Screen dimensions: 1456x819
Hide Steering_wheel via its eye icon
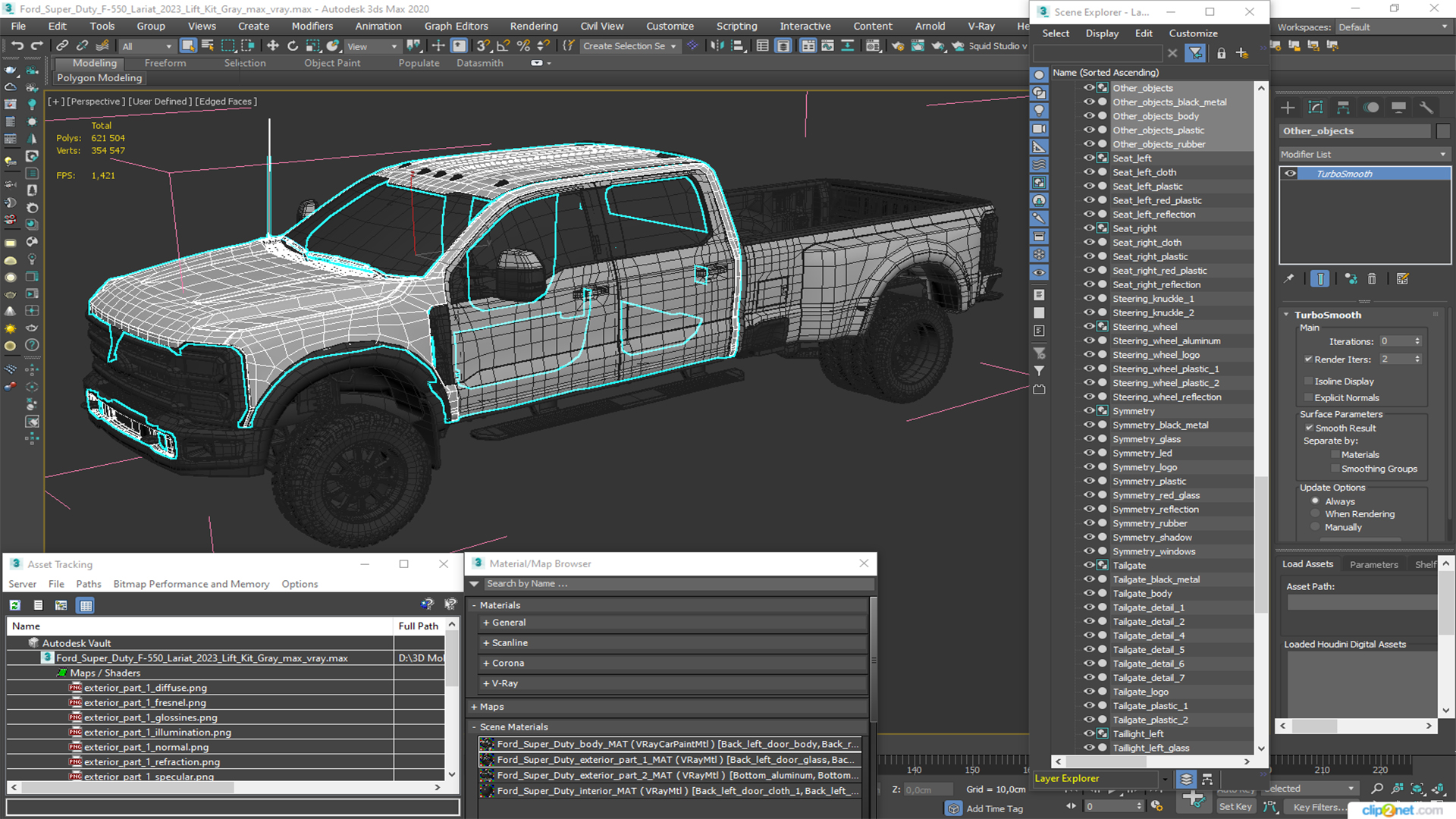1089,327
